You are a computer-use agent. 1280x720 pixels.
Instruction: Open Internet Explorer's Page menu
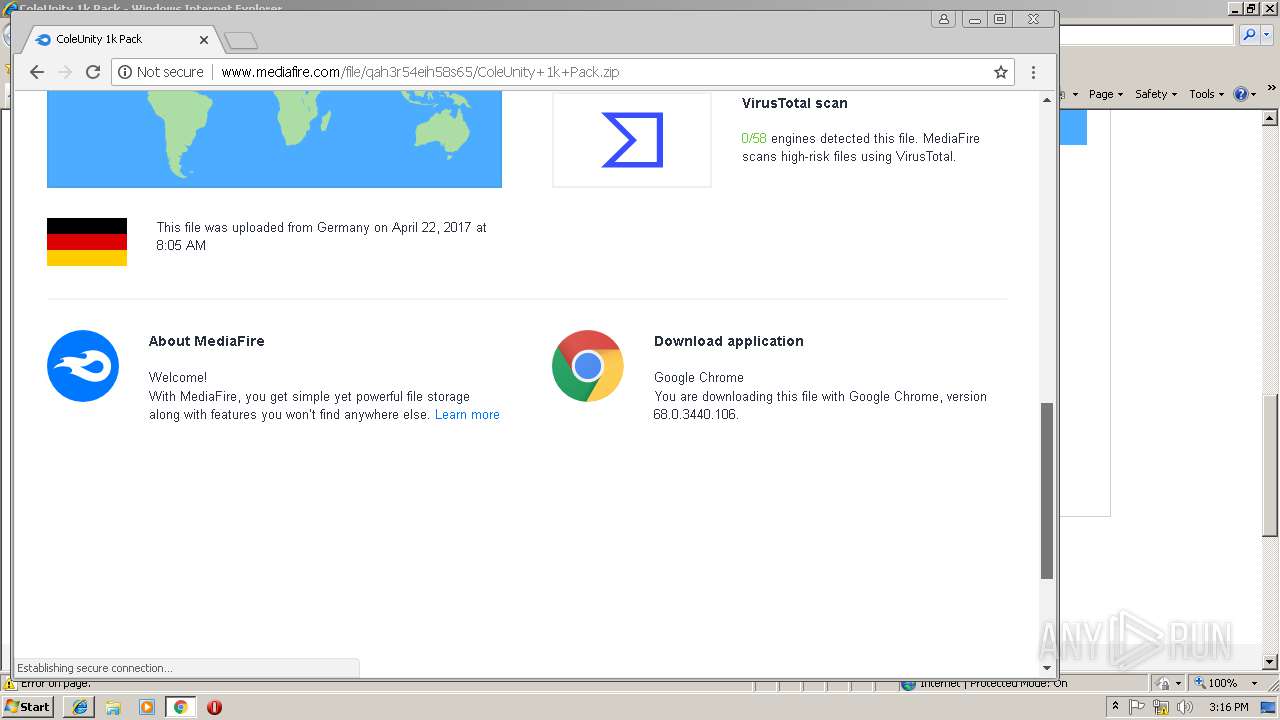[1105, 94]
